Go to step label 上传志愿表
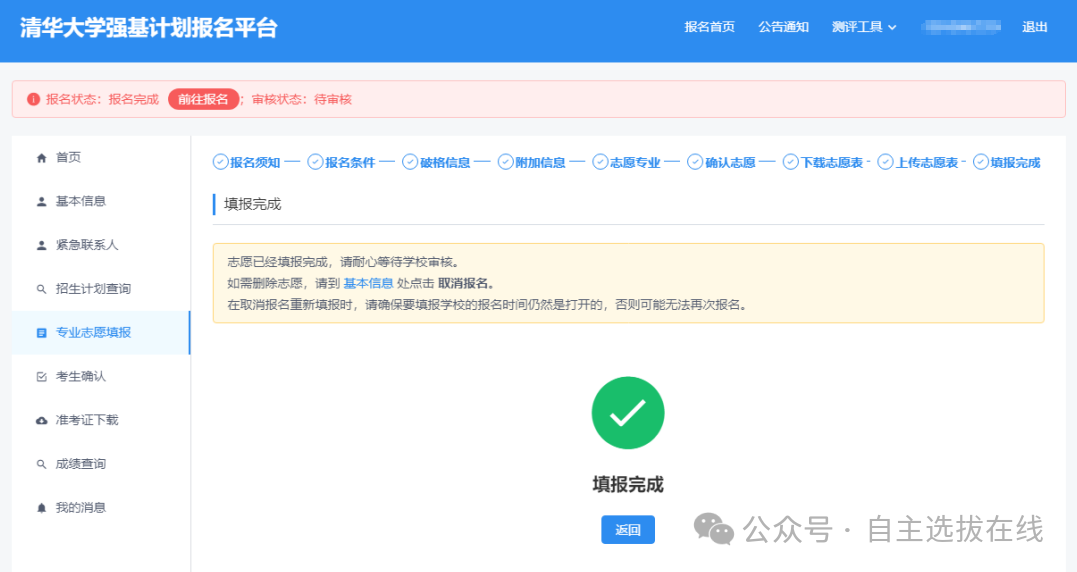Screen dimensions: 1077x572 tap(927, 163)
